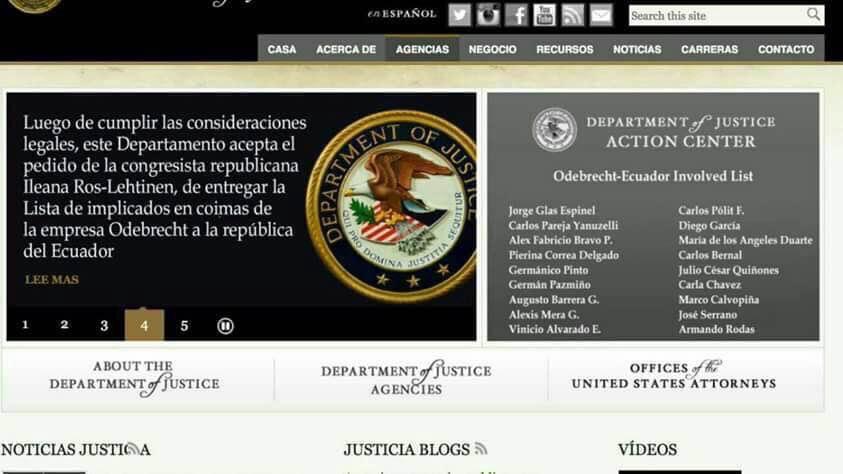Open the Facebook social icon
This screenshot has width=843, height=474.
click(x=517, y=15)
